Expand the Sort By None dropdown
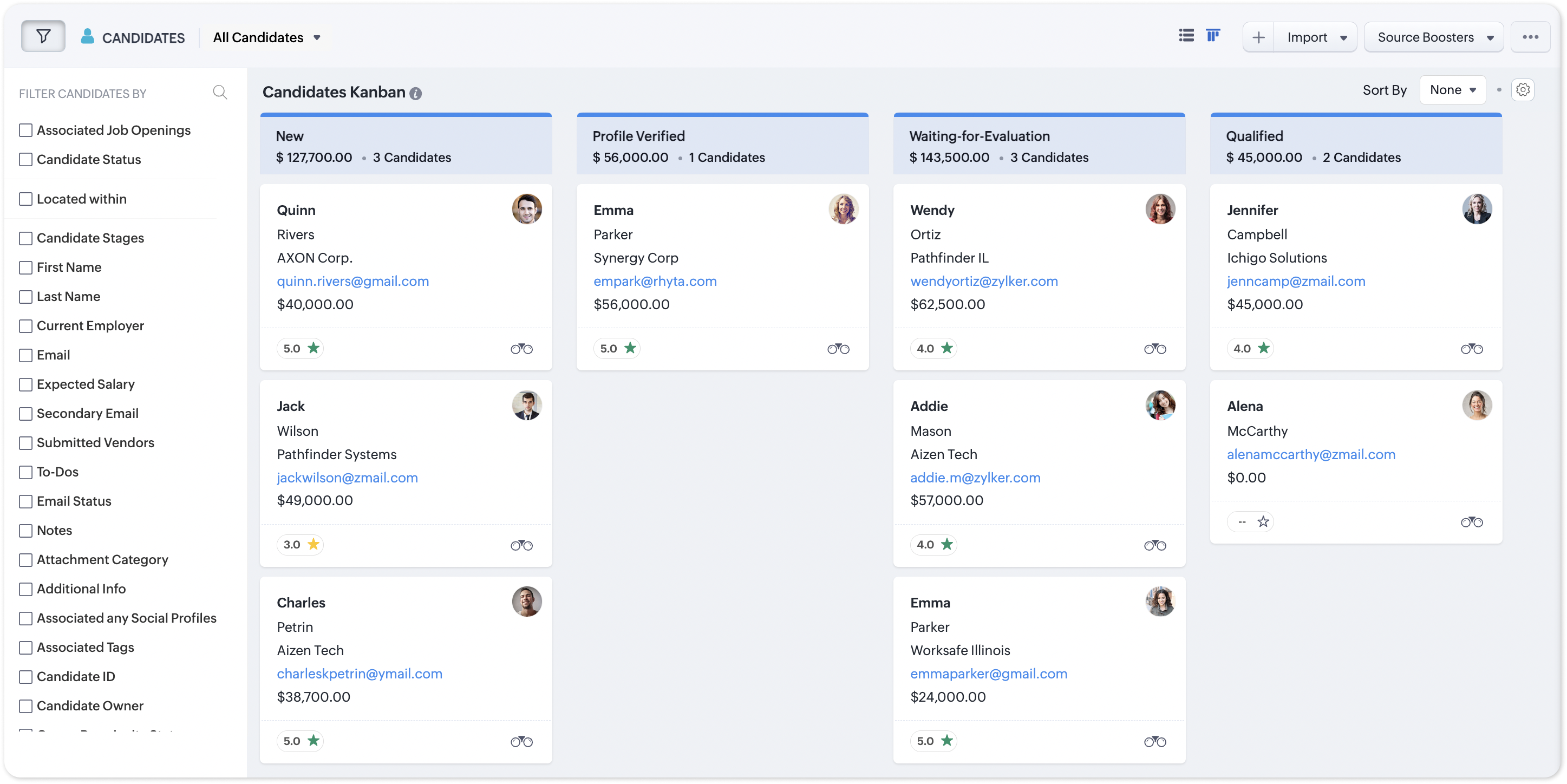1567x784 pixels. coord(1452,90)
